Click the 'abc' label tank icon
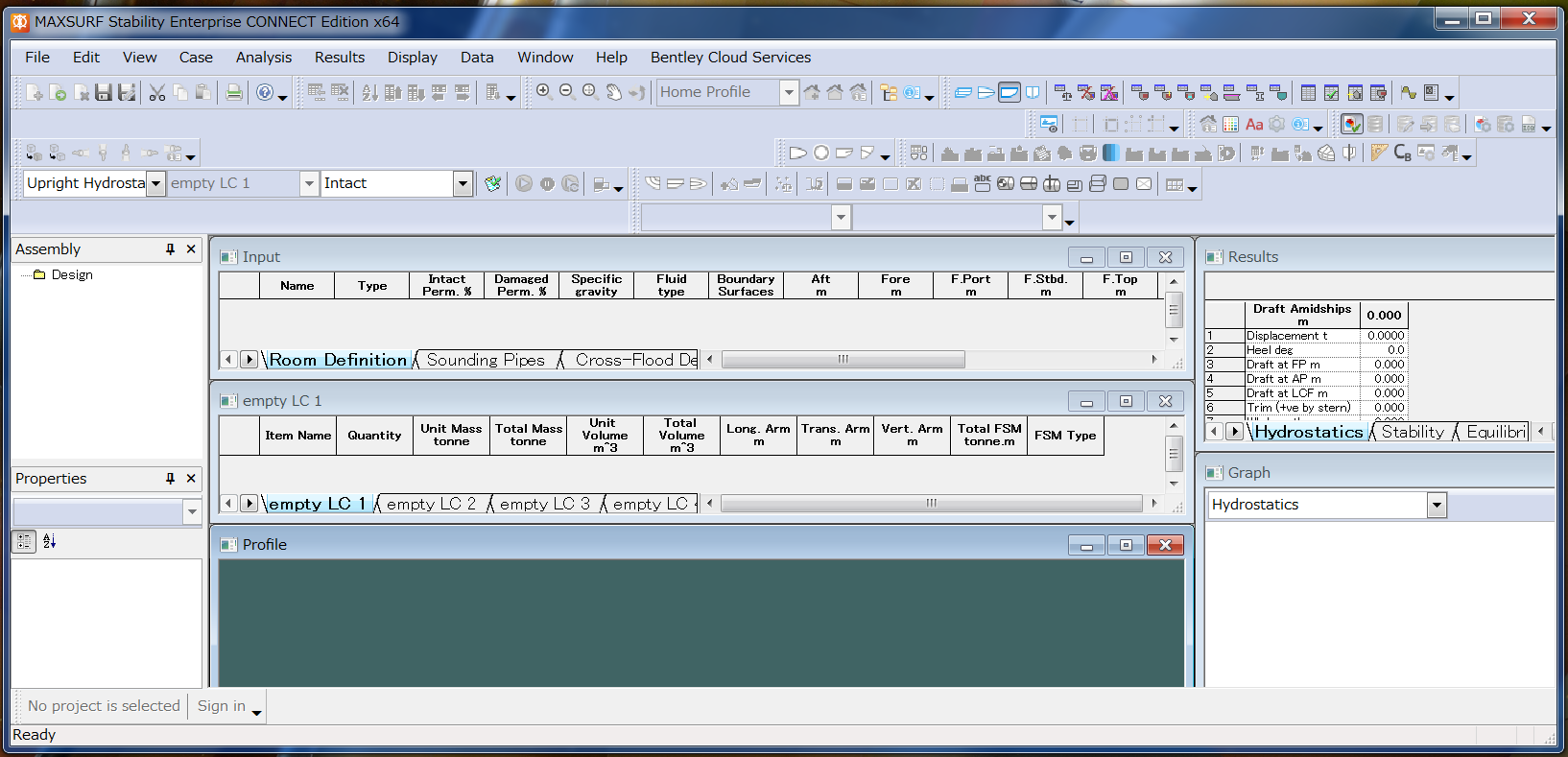This screenshot has height=757, width=1568. 983,183
